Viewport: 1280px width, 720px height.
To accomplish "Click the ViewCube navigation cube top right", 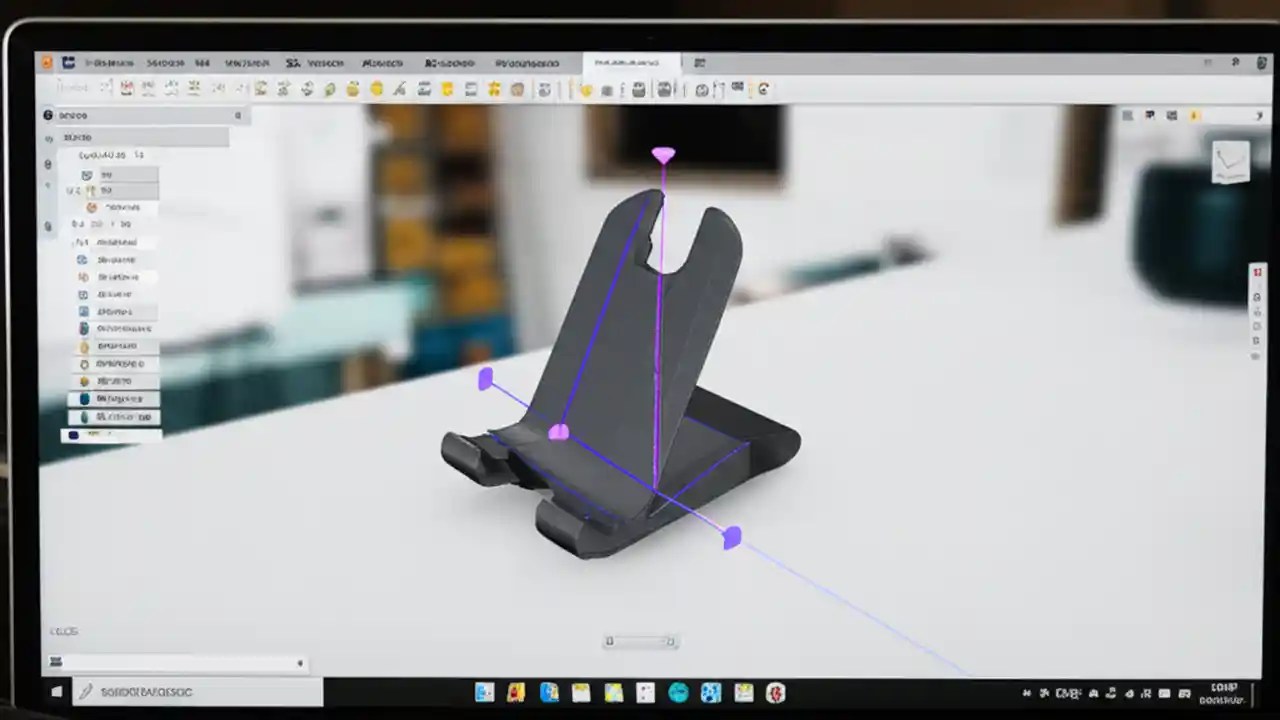I will (1231, 162).
